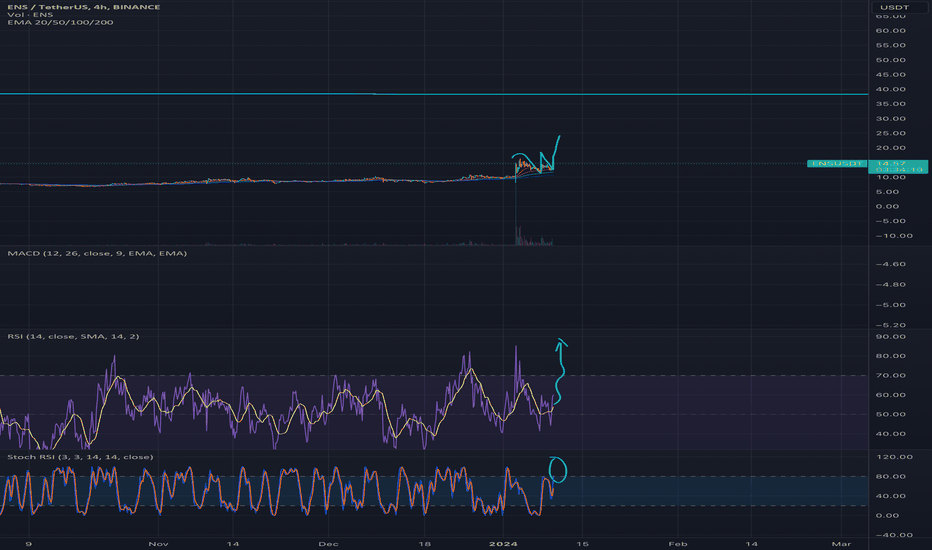This screenshot has height=550, width=932.
Task: Click the 70.00 RSI scale label
Action: [x=890, y=376]
